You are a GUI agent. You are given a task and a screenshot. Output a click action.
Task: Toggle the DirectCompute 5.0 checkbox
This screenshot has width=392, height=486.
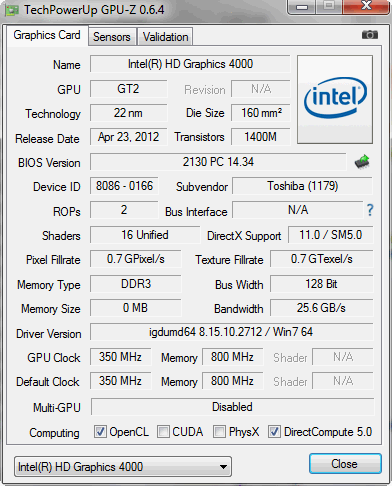[x=274, y=431]
